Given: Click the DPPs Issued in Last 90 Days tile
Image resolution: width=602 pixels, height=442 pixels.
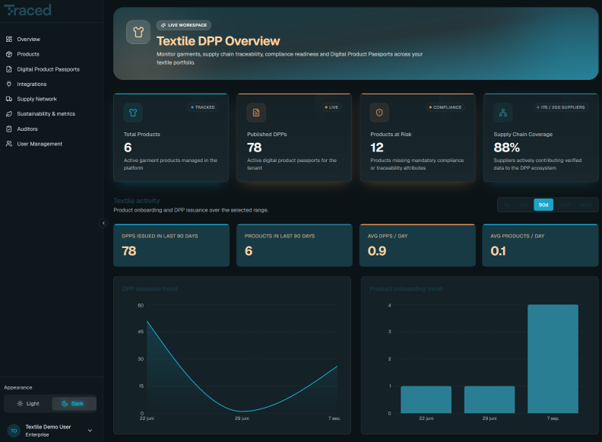Looking at the screenshot, I should (171, 245).
